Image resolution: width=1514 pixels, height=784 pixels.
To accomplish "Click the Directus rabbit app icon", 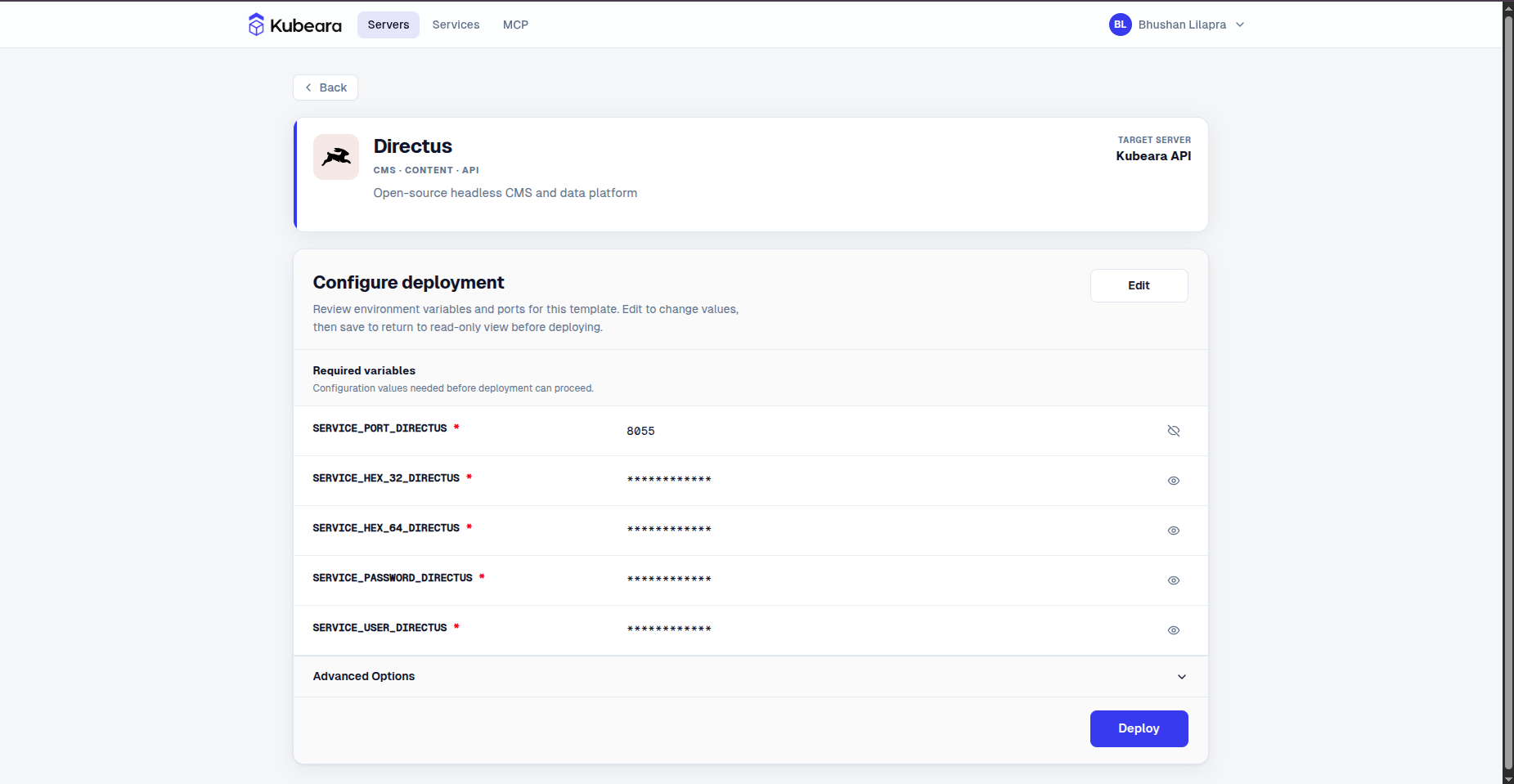I will 336,157.
